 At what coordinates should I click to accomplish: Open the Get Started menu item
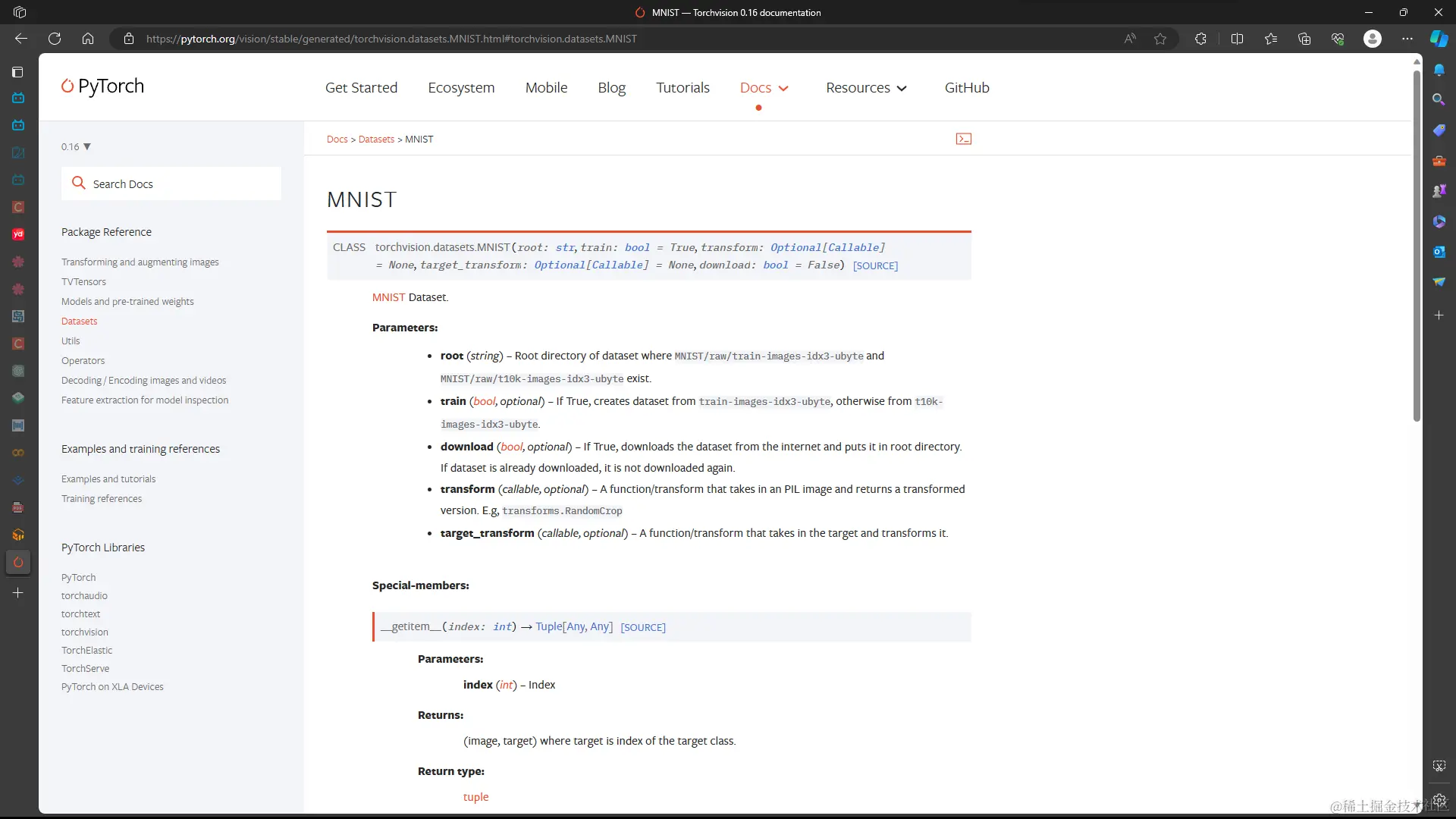pos(361,88)
